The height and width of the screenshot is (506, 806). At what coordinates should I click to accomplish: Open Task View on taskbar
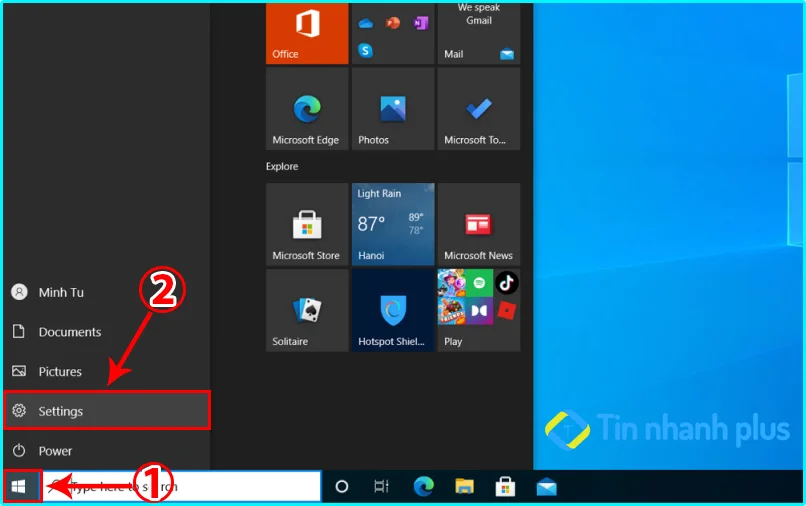[381, 486]
